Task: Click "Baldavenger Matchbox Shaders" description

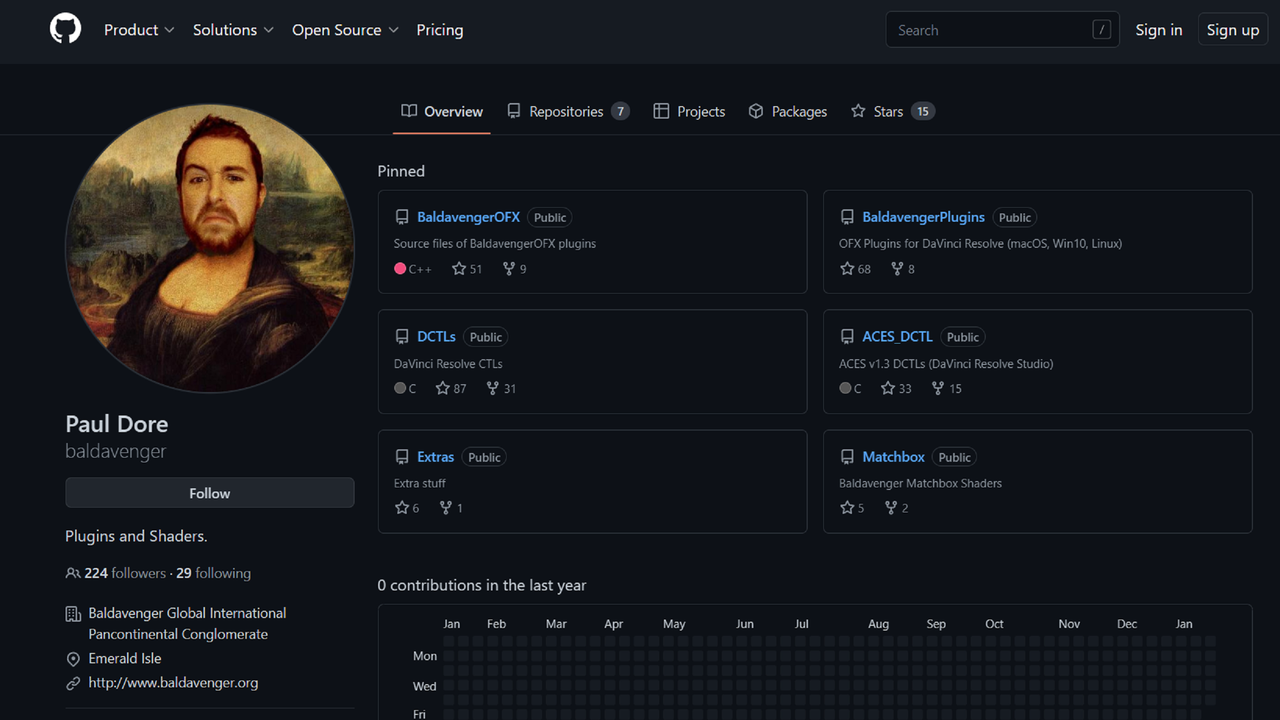Action: tap(920, 483)
